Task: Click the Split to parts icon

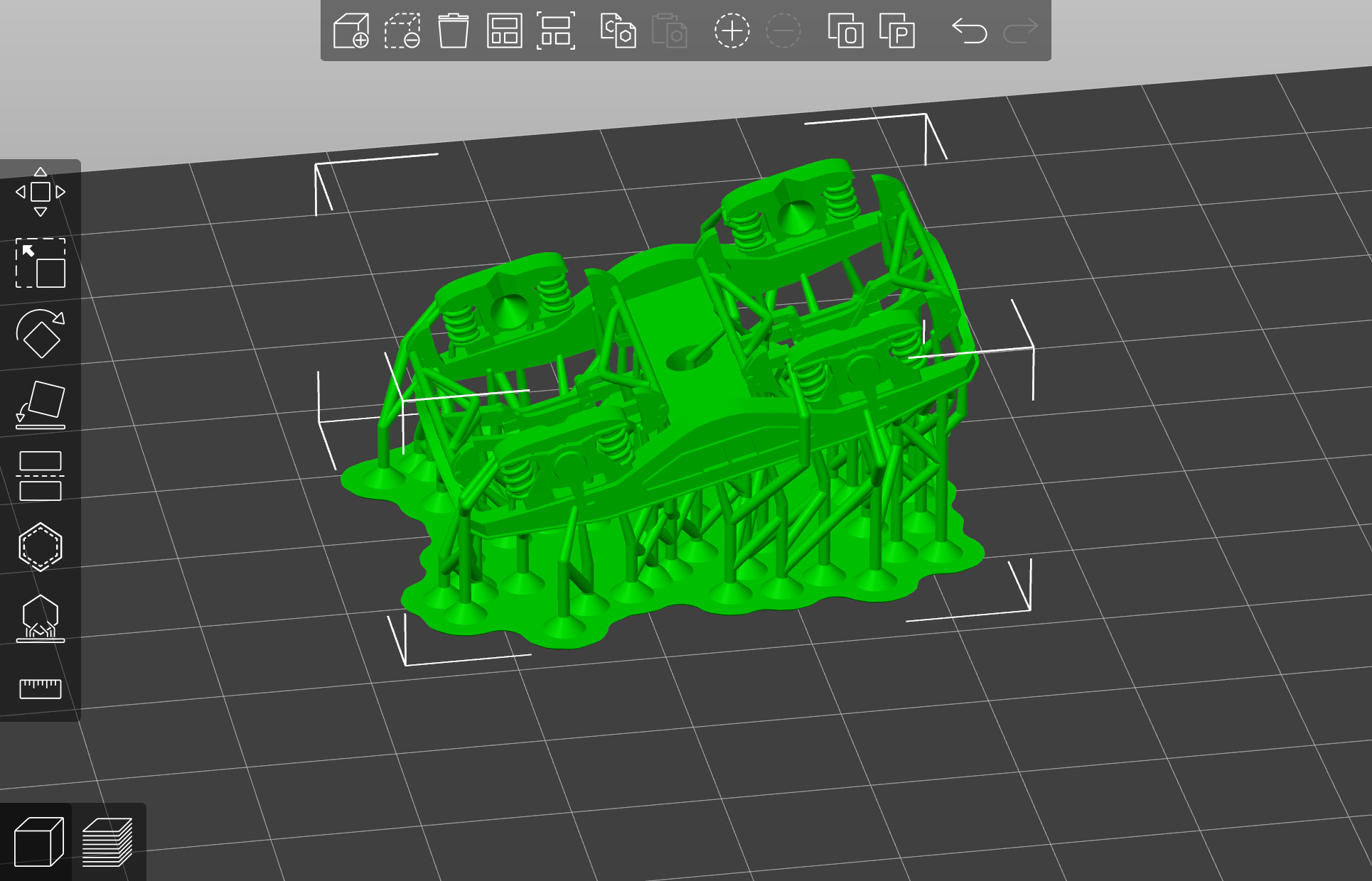Action: click(x=896, y=31)
